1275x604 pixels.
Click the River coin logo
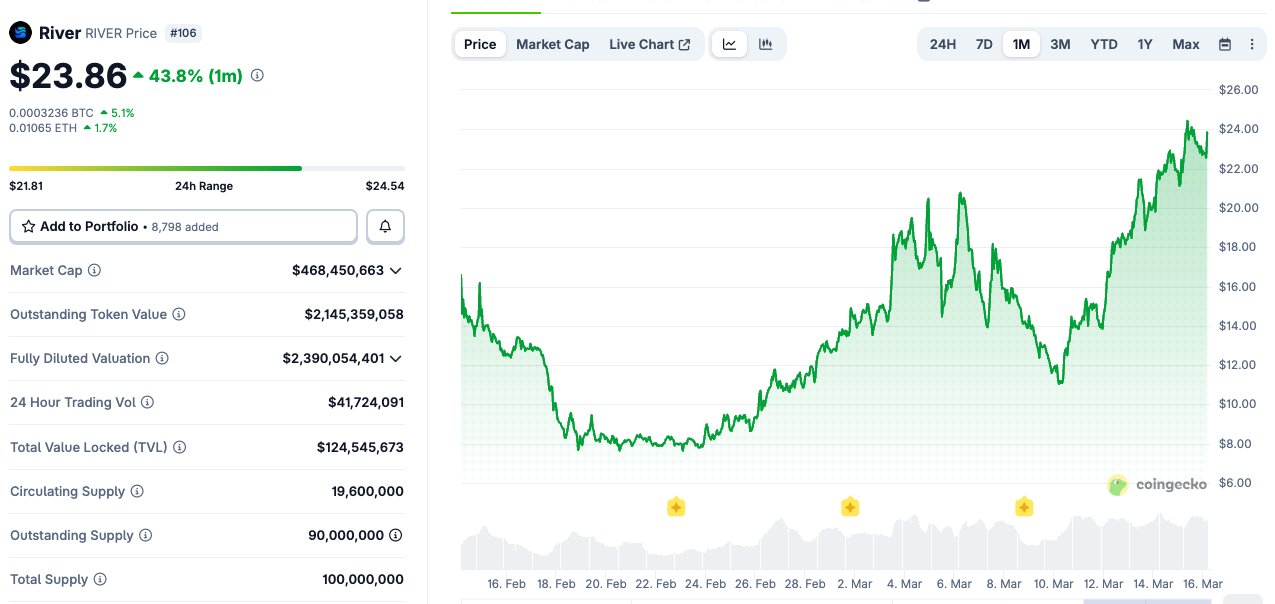pos(20,33)
